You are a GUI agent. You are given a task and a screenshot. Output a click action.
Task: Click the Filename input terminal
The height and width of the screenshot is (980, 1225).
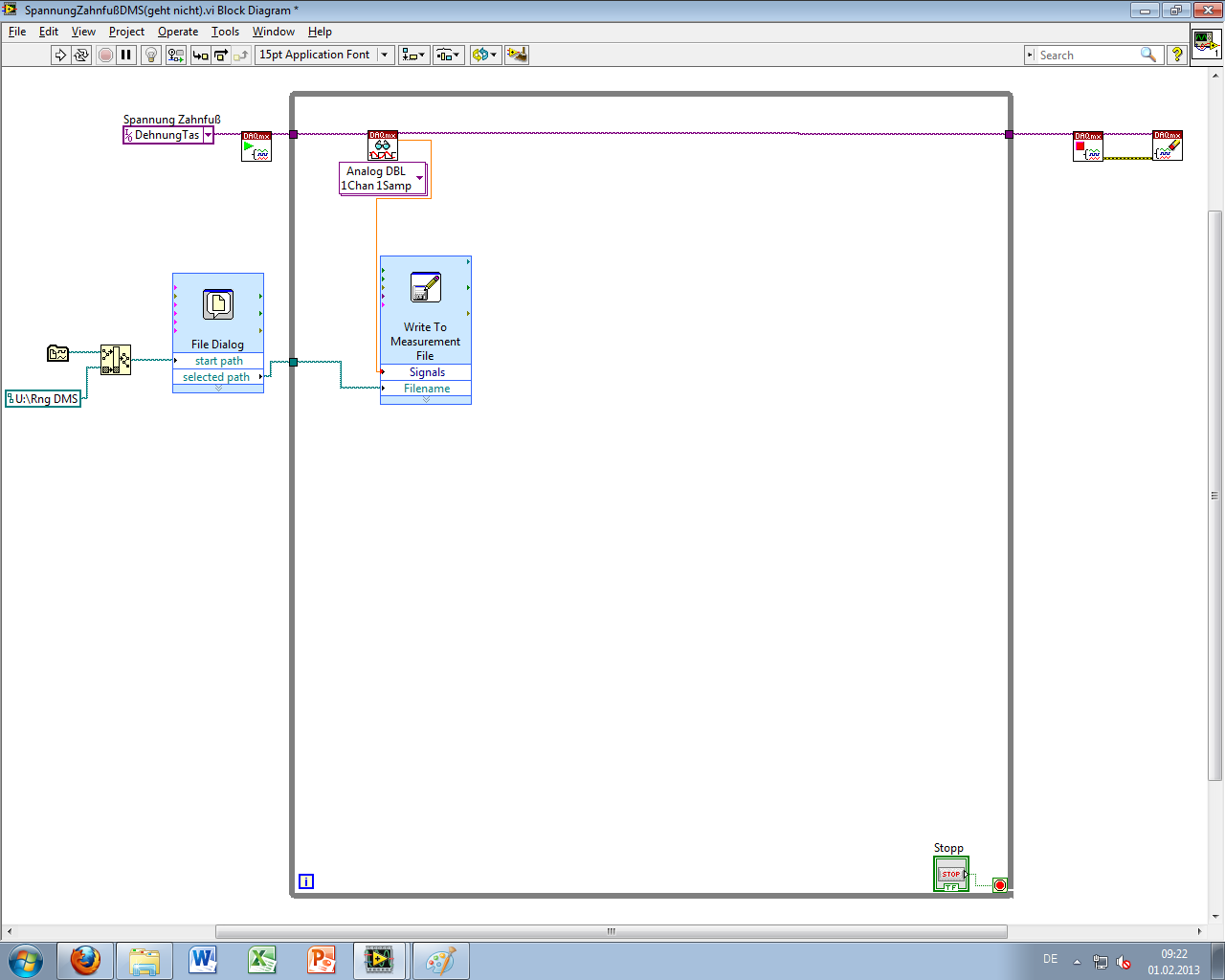pos(426,389)
